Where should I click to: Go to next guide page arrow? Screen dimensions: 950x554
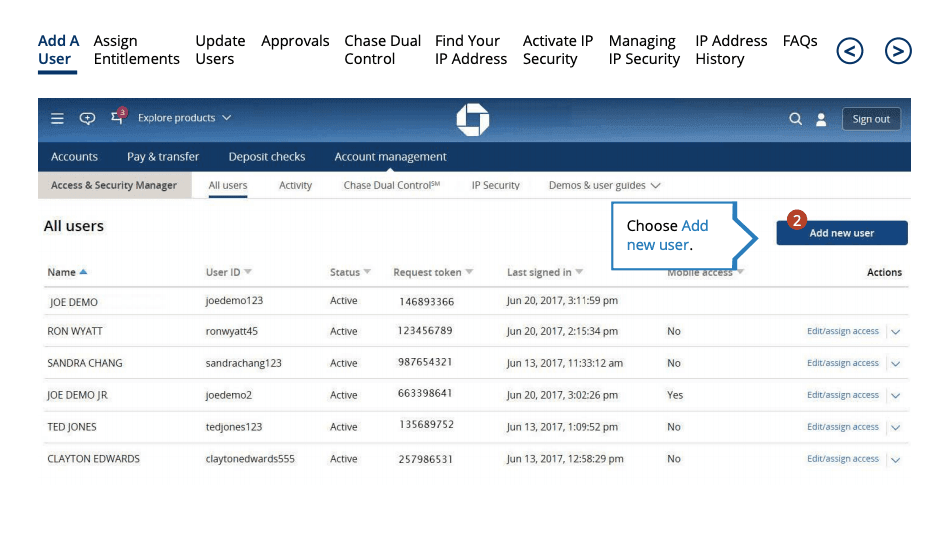coord(898,51)
